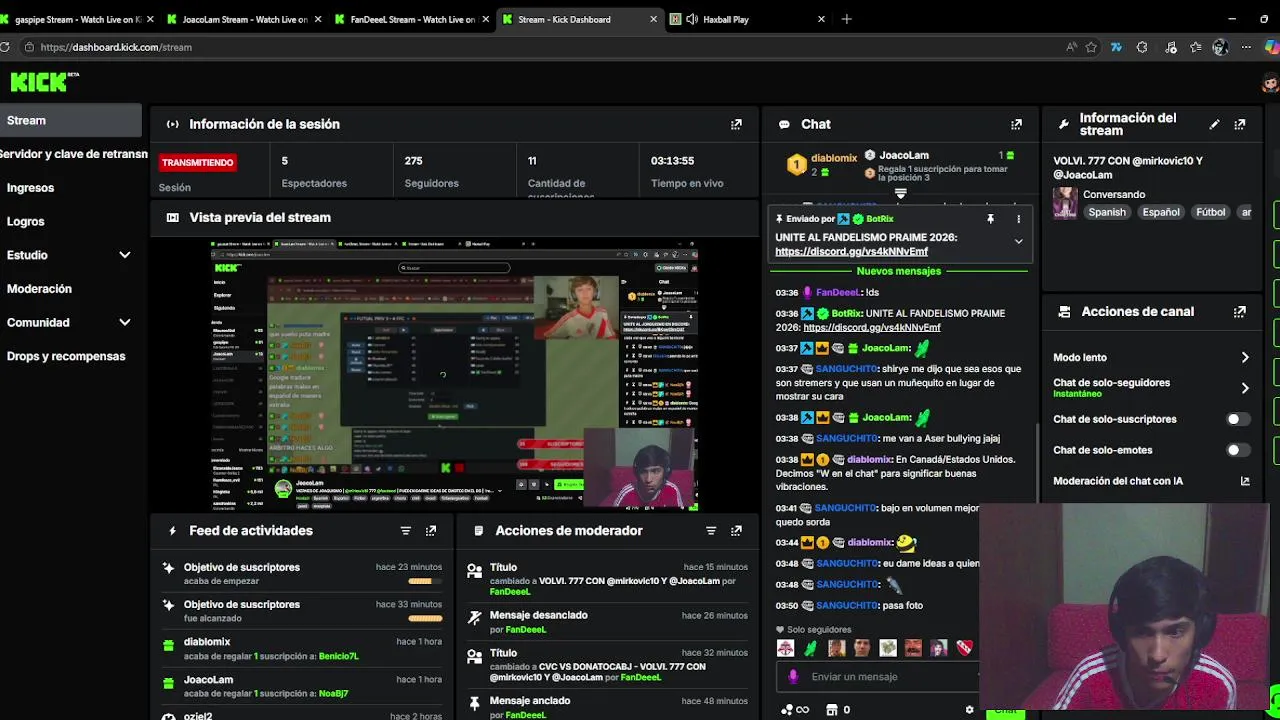The width and height of the screenshot is (1280, 720).
Task: Open the Discord link in pinned message
Action: pyautogui.click(x=851, y=252)
